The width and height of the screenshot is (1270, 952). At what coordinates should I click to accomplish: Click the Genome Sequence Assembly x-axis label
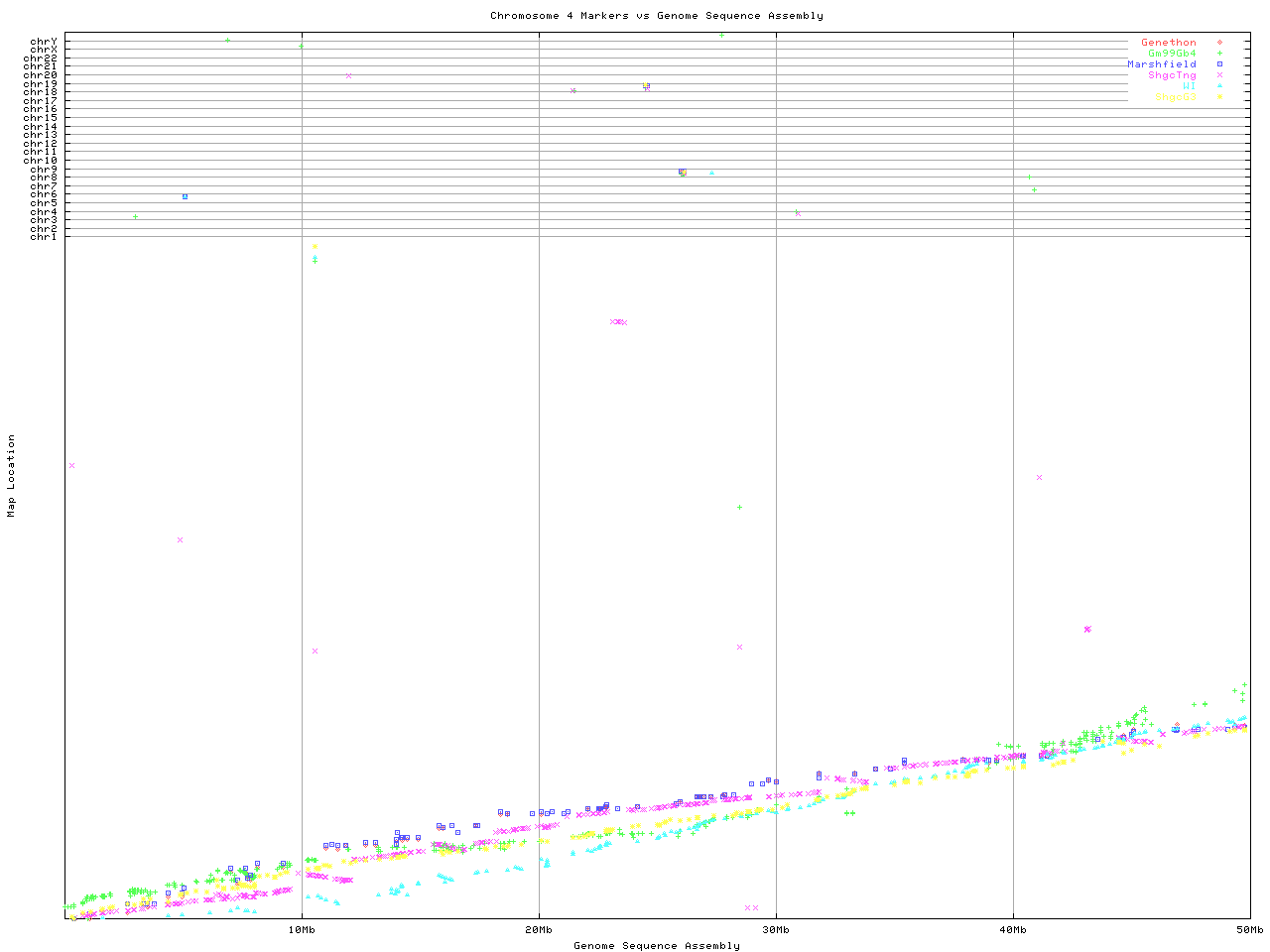(x=656, y=945)
